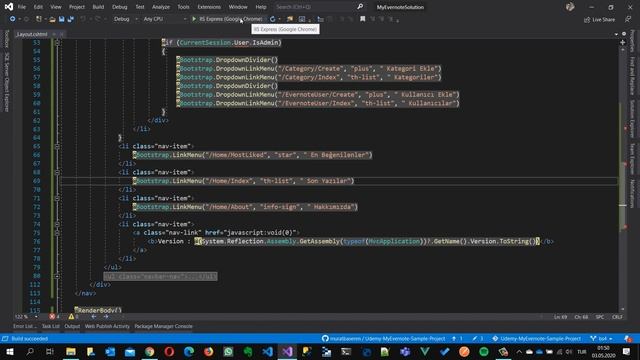This screenshot has height=360, width=640.
Task: Click the Udemy-MyEvernote-Sample-Project repository indicator
Action: 536,339
